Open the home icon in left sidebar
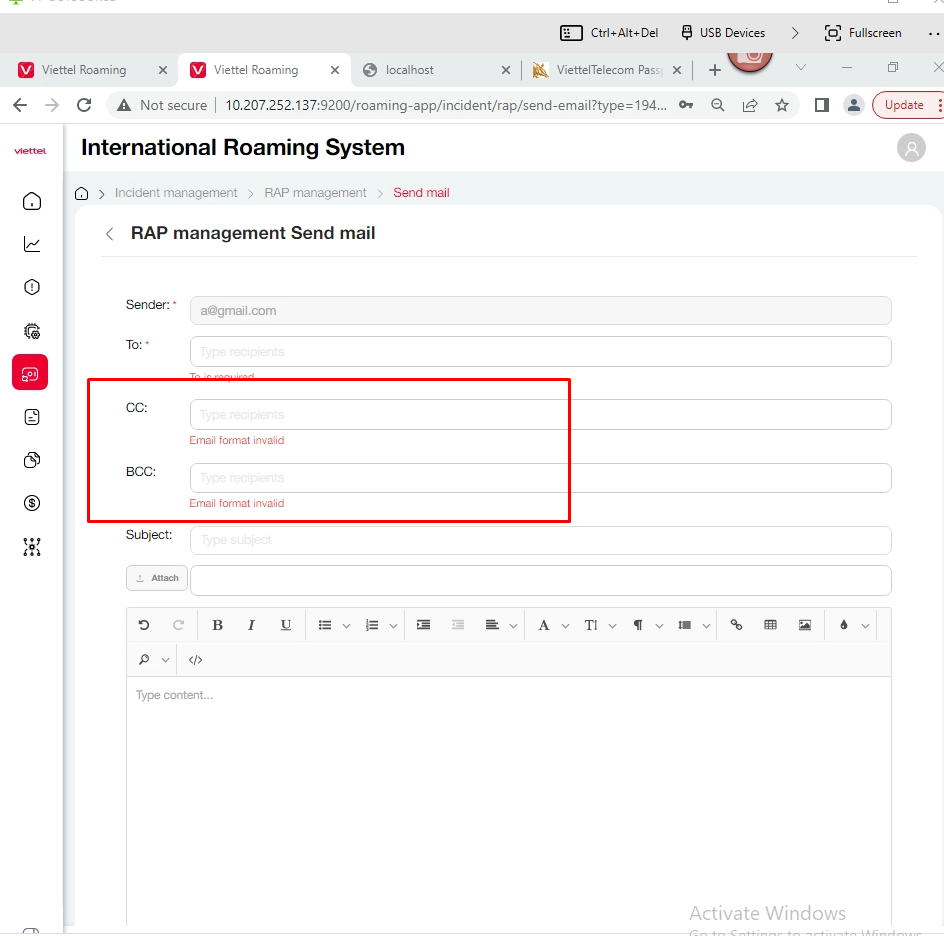This screenshot has width=944, height=936. 32,201
